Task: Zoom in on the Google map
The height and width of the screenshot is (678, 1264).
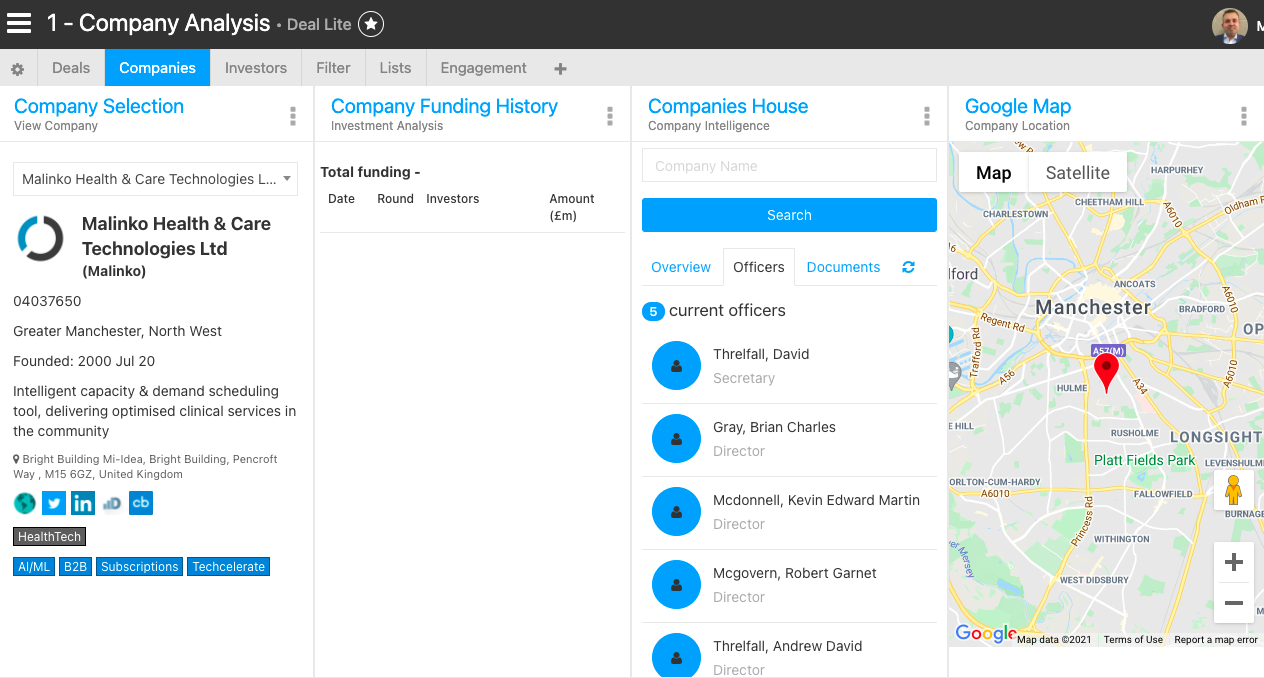Action: pos(1233,563)
